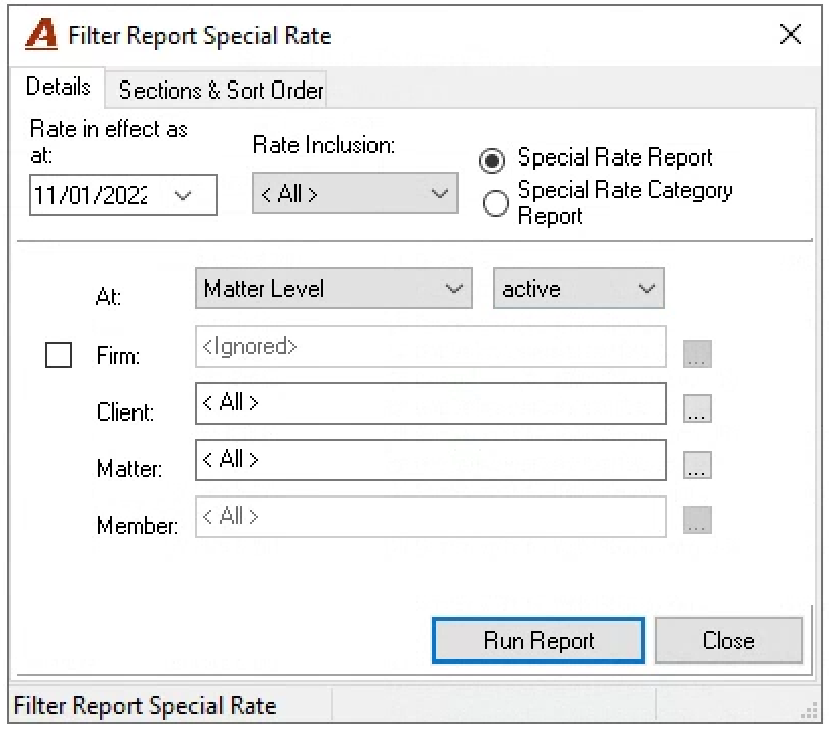
Task: Click the Client field showing < All >
Action: [x=430, y=403]
